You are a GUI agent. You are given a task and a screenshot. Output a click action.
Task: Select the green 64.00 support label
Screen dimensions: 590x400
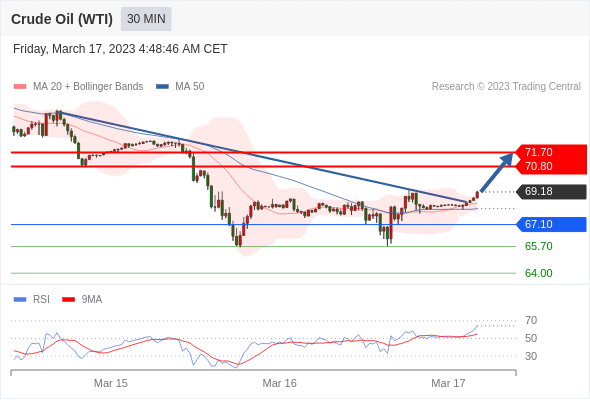(x=539, y=273)
